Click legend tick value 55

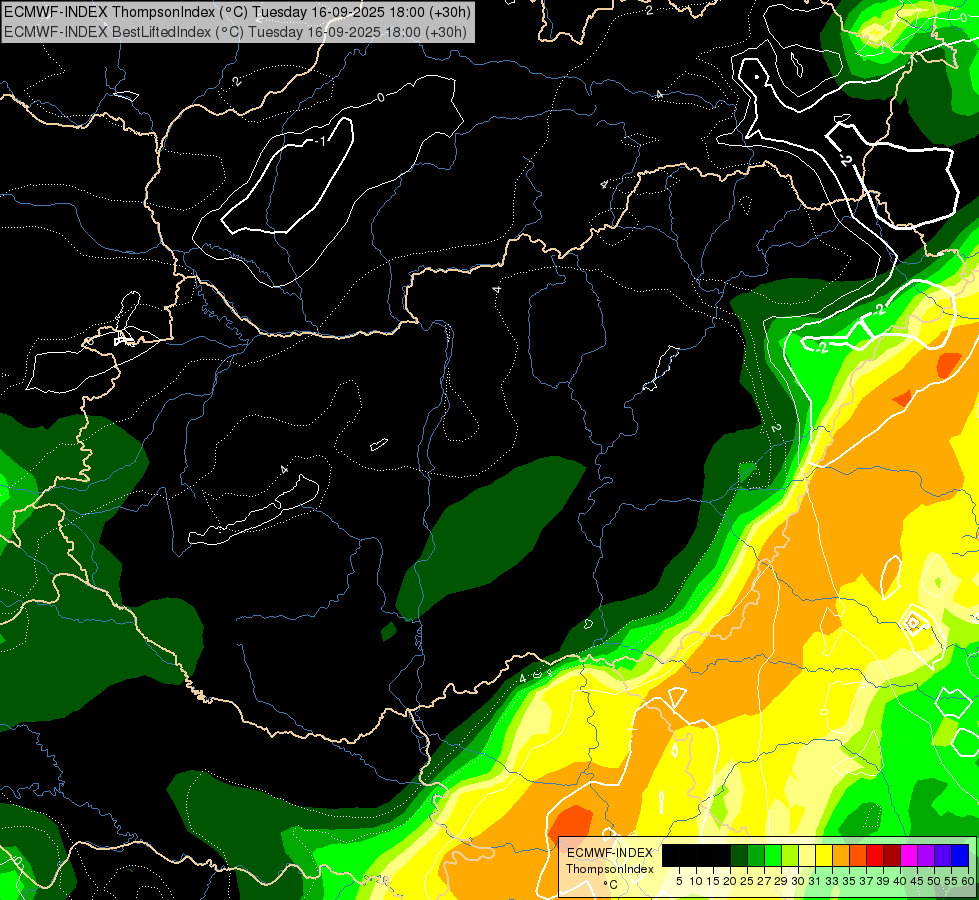point(951,881)
